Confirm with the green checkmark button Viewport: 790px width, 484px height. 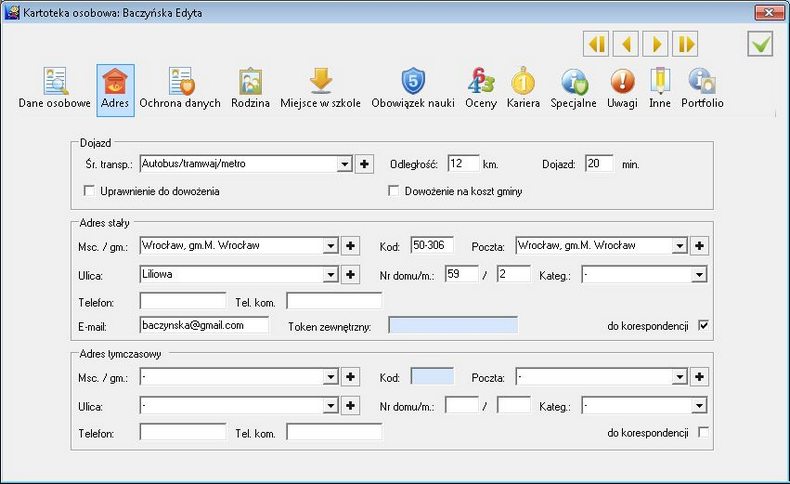pos(760,44)
